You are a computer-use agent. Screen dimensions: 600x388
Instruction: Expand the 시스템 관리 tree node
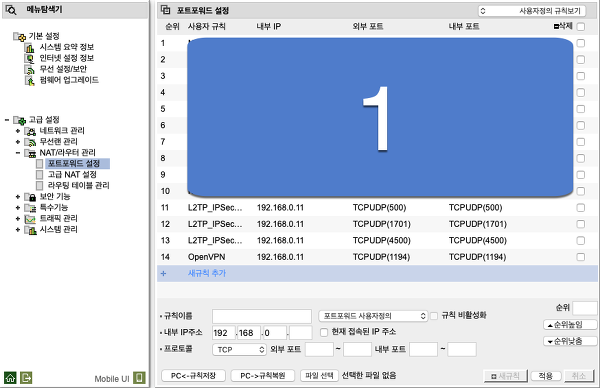[18, 230]
